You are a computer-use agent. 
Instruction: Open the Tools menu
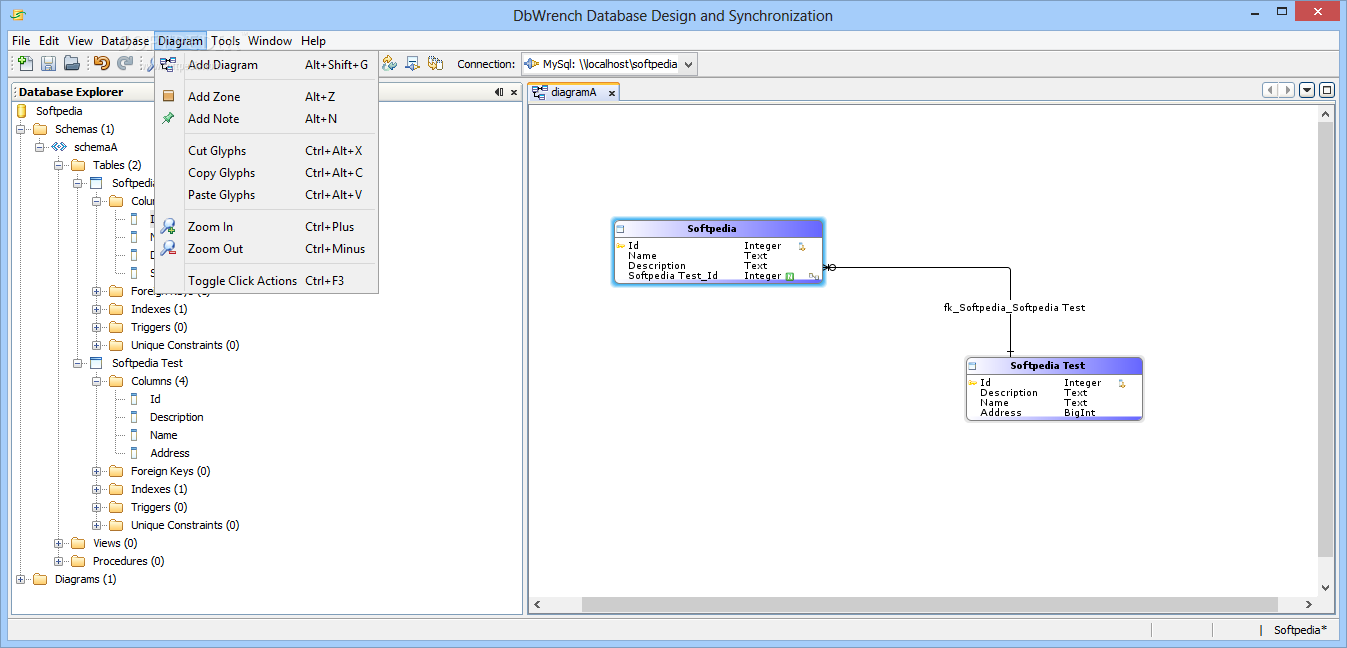click(x=225, y=41)
